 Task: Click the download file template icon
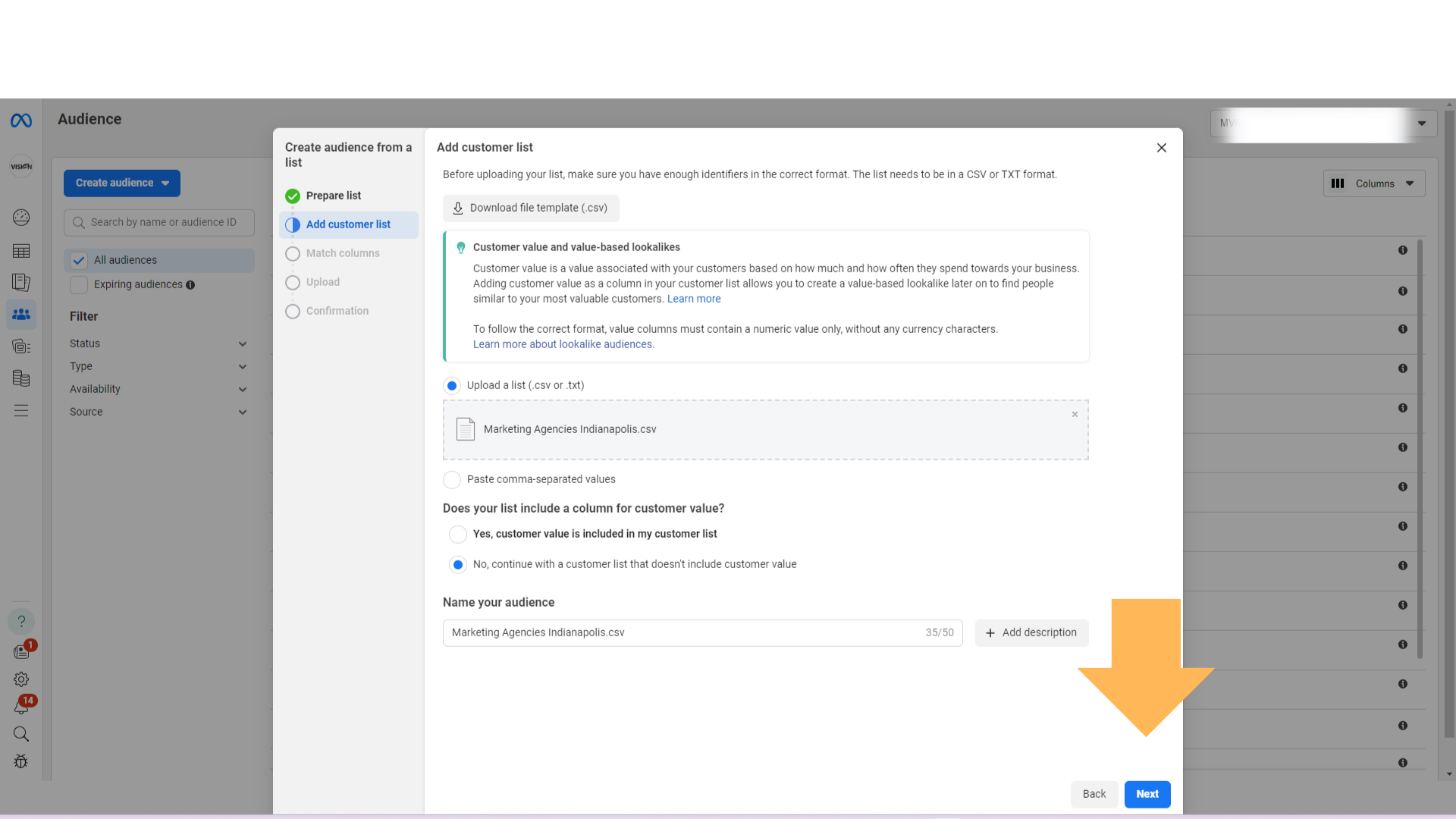point(458,208)
